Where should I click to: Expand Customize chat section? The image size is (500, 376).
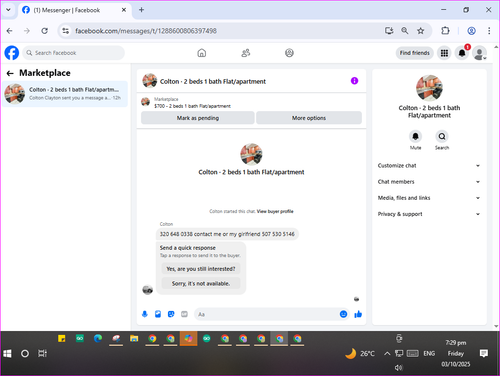429,166
